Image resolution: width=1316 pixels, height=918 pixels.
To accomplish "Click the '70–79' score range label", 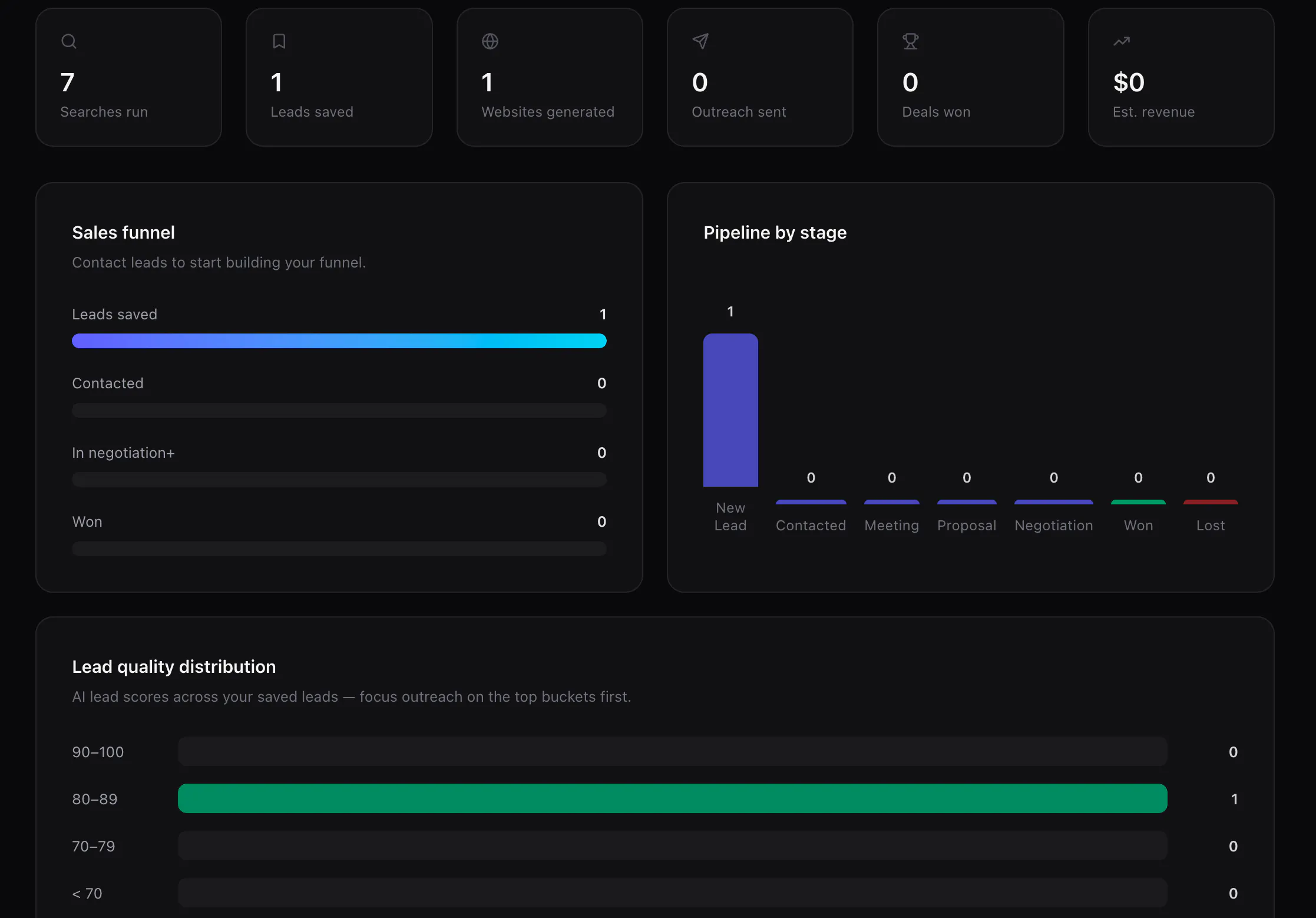I will [94, 846].
